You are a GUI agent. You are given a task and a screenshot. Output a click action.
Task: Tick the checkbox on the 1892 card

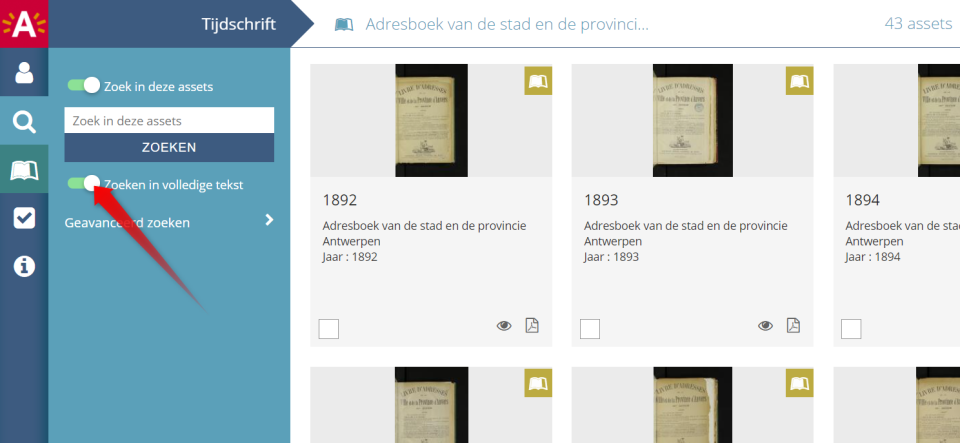(329, 329)
